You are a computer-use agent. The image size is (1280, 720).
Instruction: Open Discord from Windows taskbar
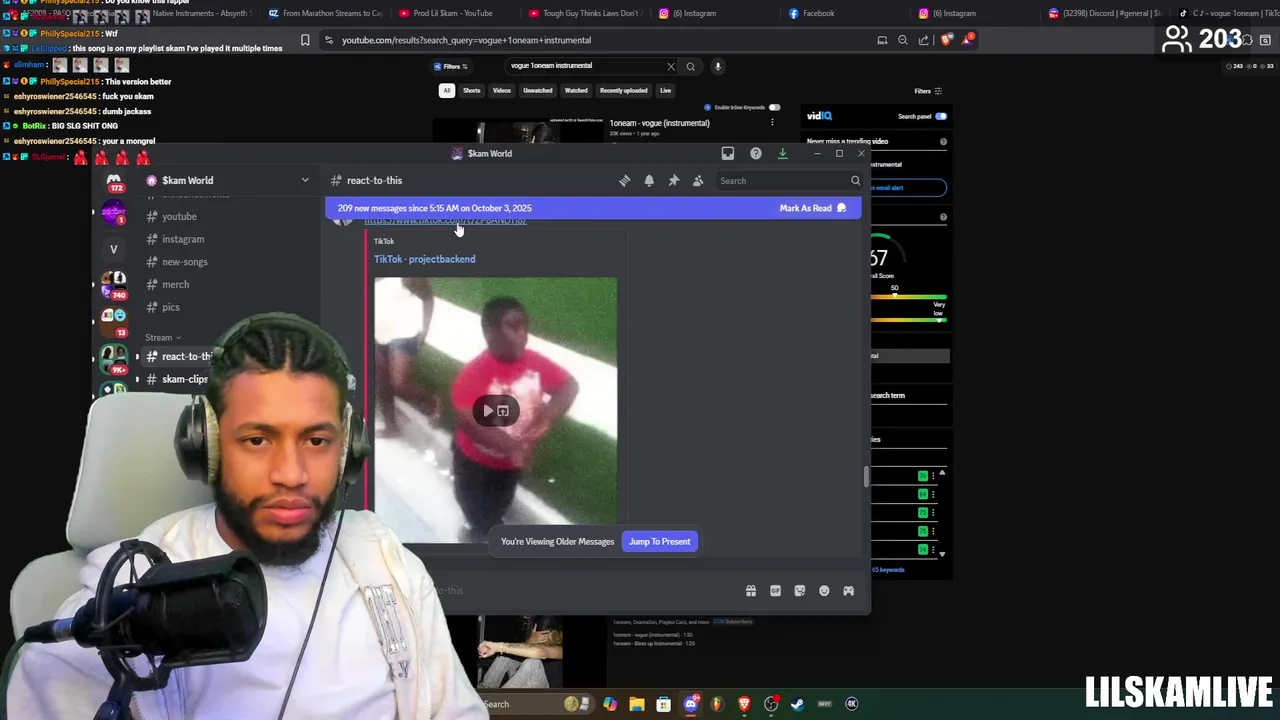pyautogui.click(x=690, y=704)
